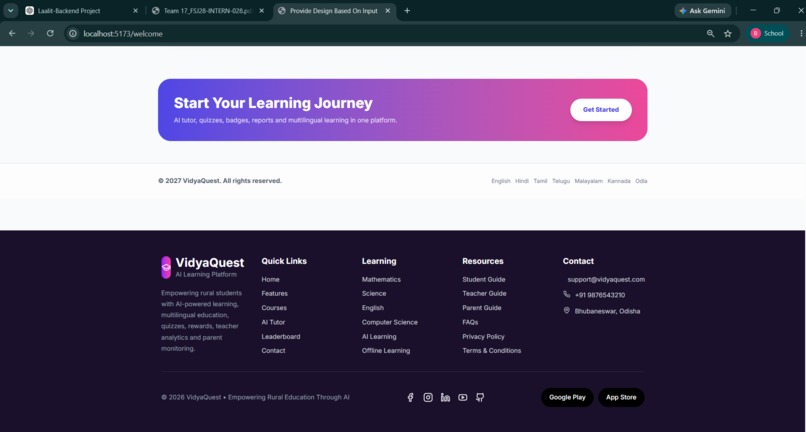
Task: Open the Contact link under Quick Links
Action: [273, 350]
